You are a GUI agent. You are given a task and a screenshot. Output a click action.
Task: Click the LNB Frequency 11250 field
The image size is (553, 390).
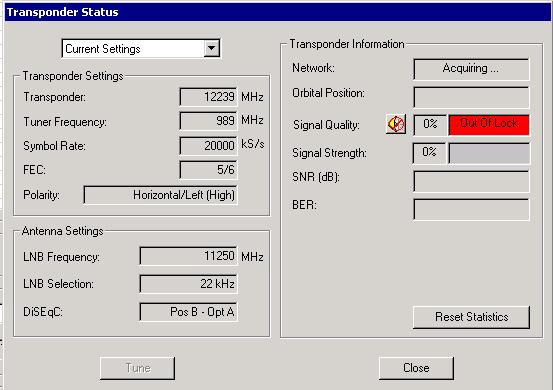tap(189, 256)
